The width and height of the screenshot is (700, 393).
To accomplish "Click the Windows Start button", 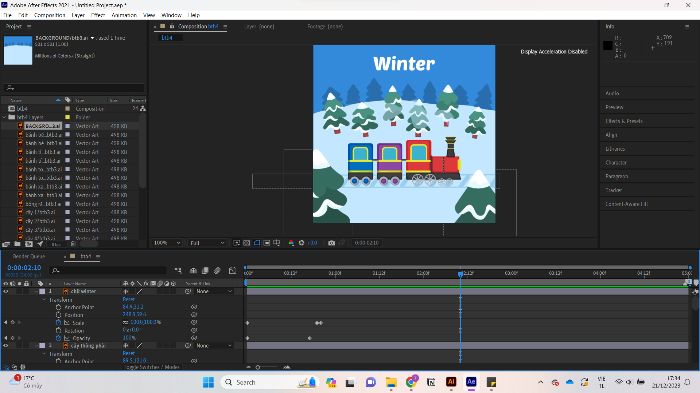I will click(208, 382).
